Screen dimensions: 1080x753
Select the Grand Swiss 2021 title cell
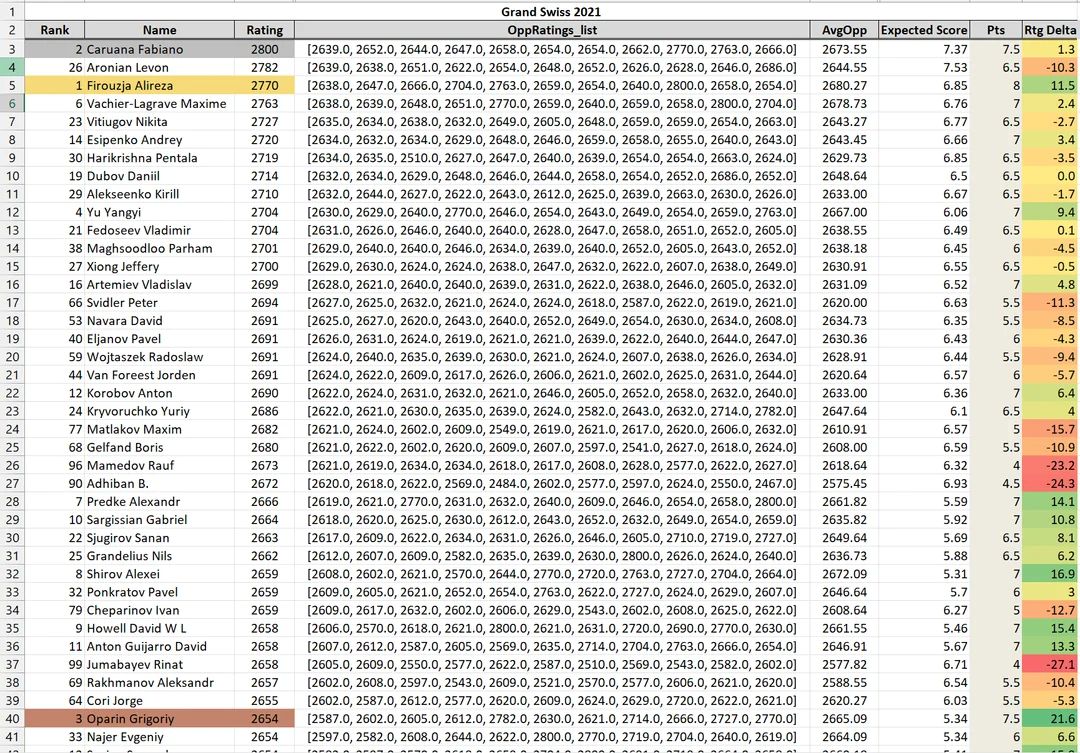coord(551,12)
